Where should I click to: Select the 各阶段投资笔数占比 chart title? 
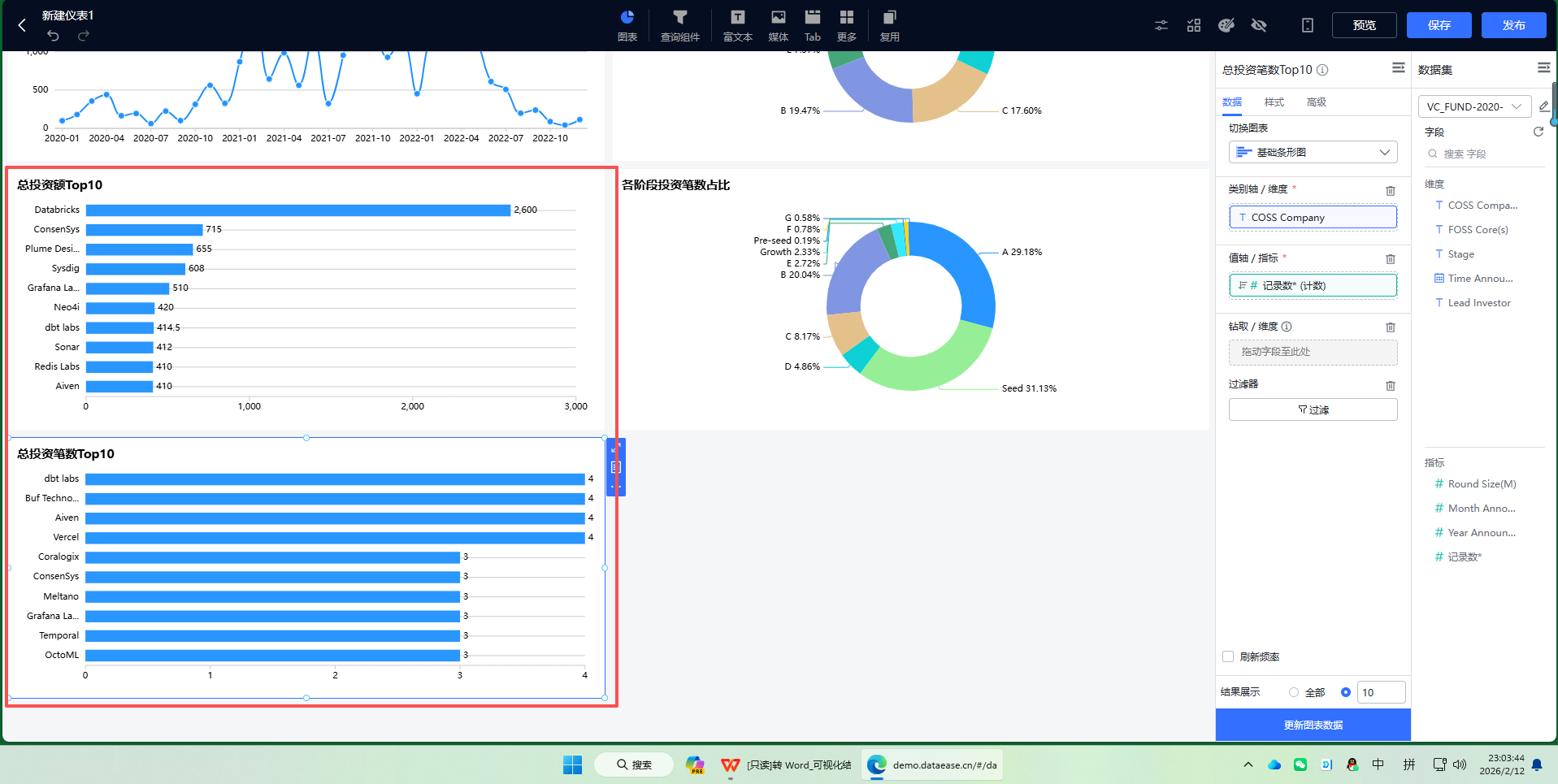(x=676, y=185)
